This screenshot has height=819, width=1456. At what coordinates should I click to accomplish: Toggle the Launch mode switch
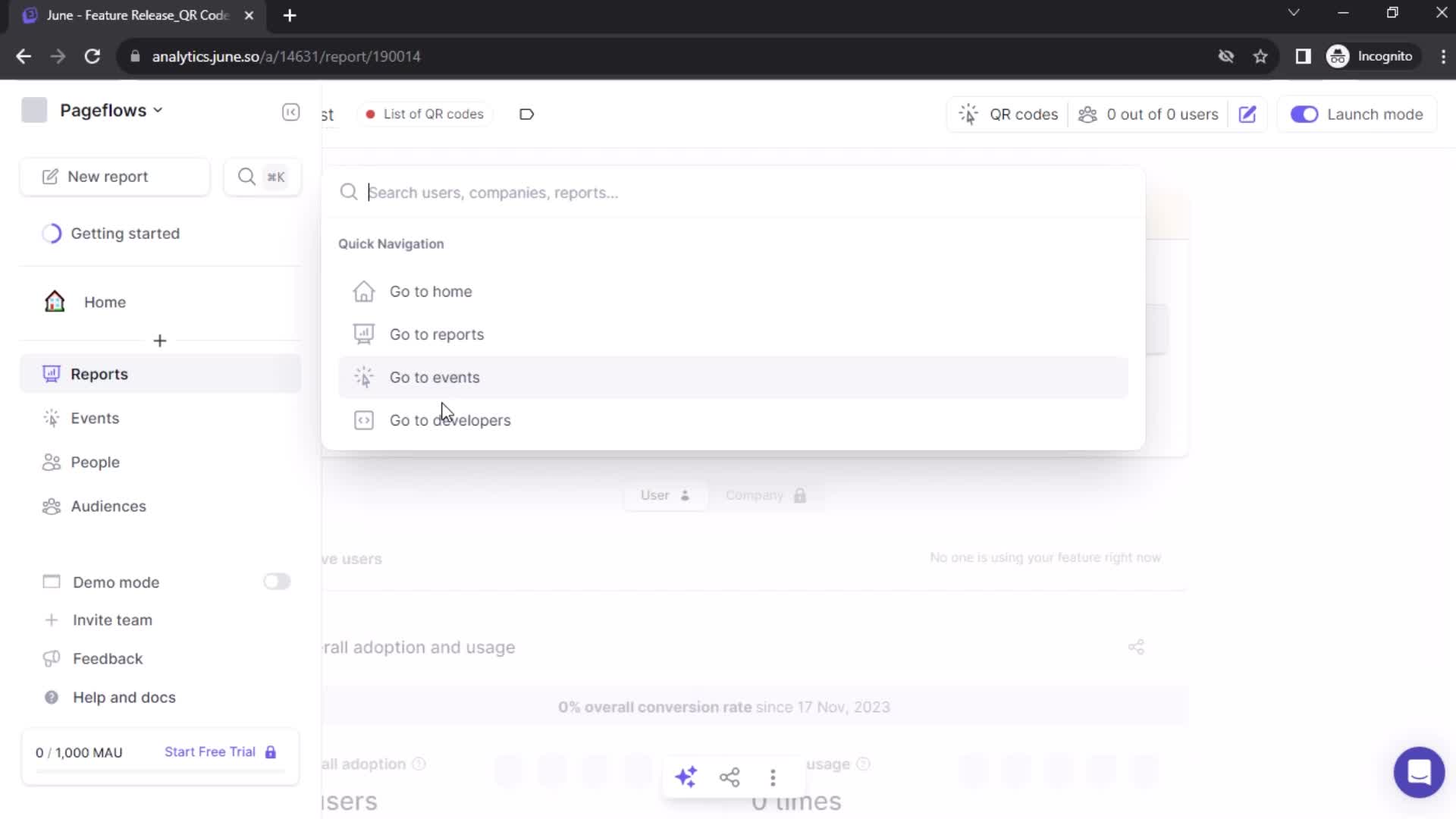pyautogui.click(x=1305, y=114)
